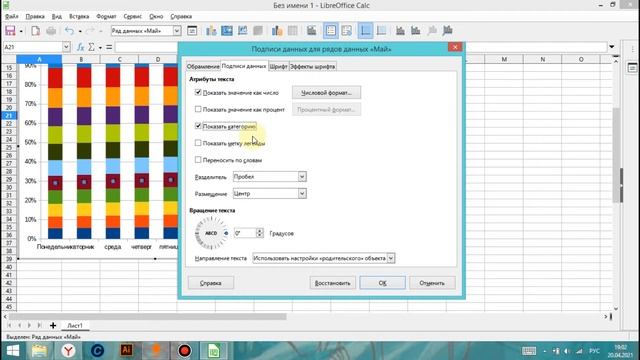Click the add sheet plus icon
The image size is (640, 360).
pos(53,325)
